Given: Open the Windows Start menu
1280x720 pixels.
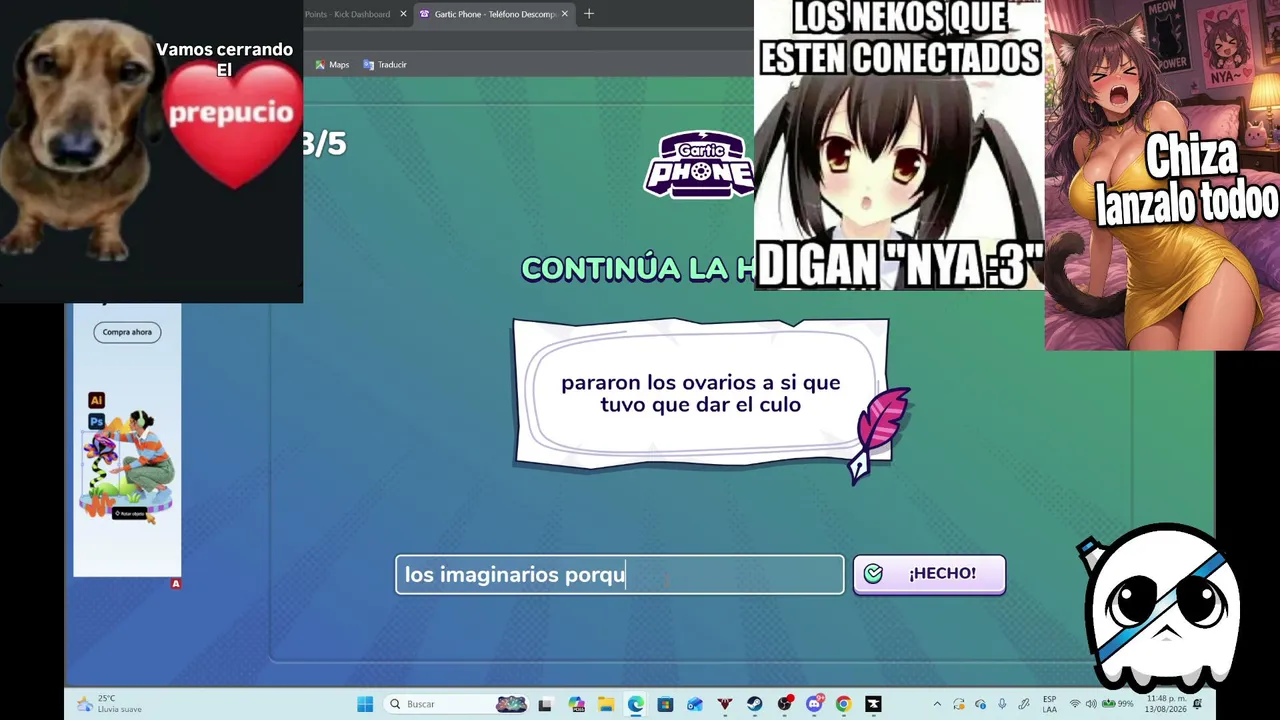Looking at the screenshot, I should click(x=365, y=704).
